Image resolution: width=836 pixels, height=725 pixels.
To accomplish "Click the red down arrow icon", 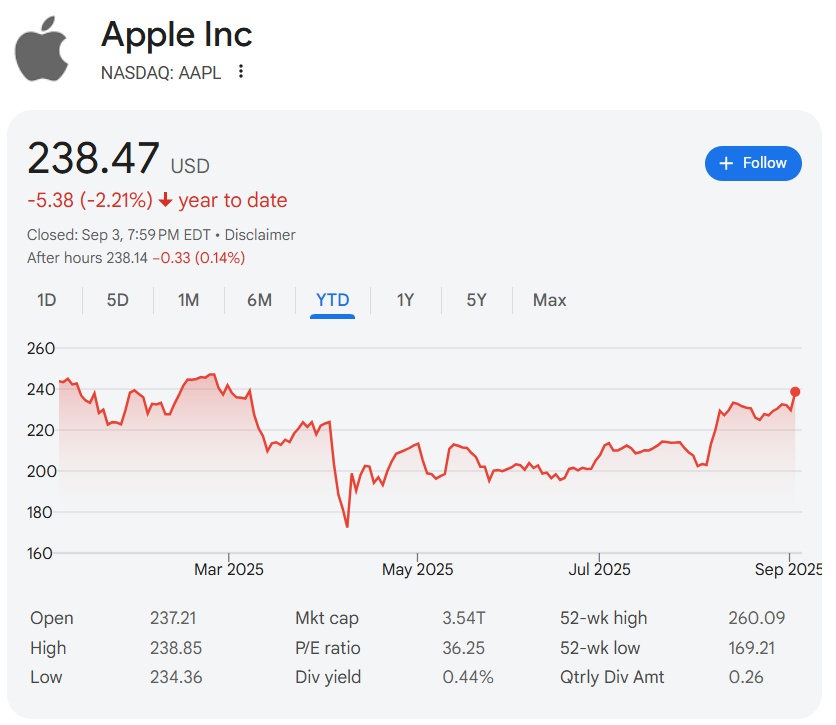I will pyautogui.click(x=165, y=201).
